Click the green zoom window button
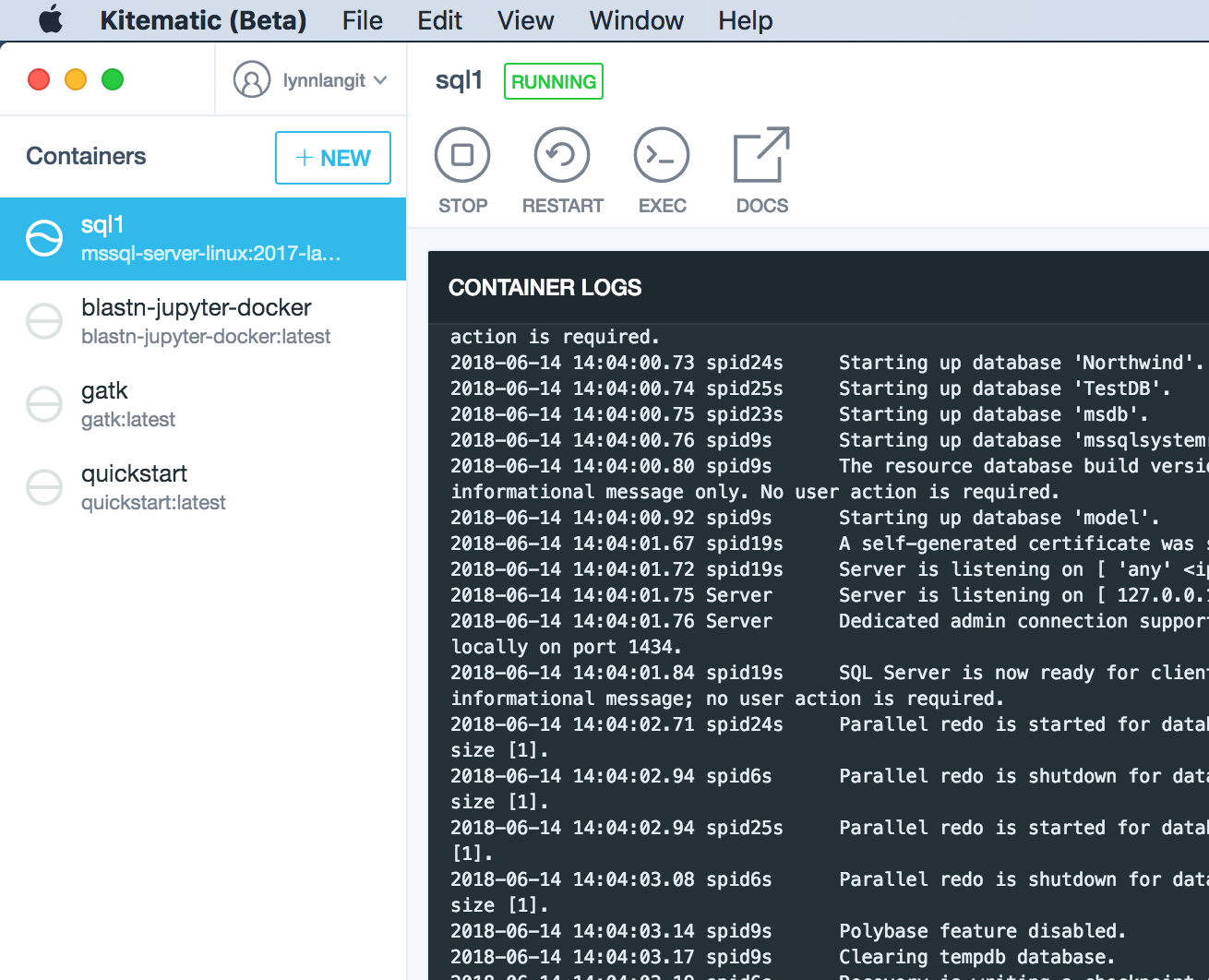 113,79
